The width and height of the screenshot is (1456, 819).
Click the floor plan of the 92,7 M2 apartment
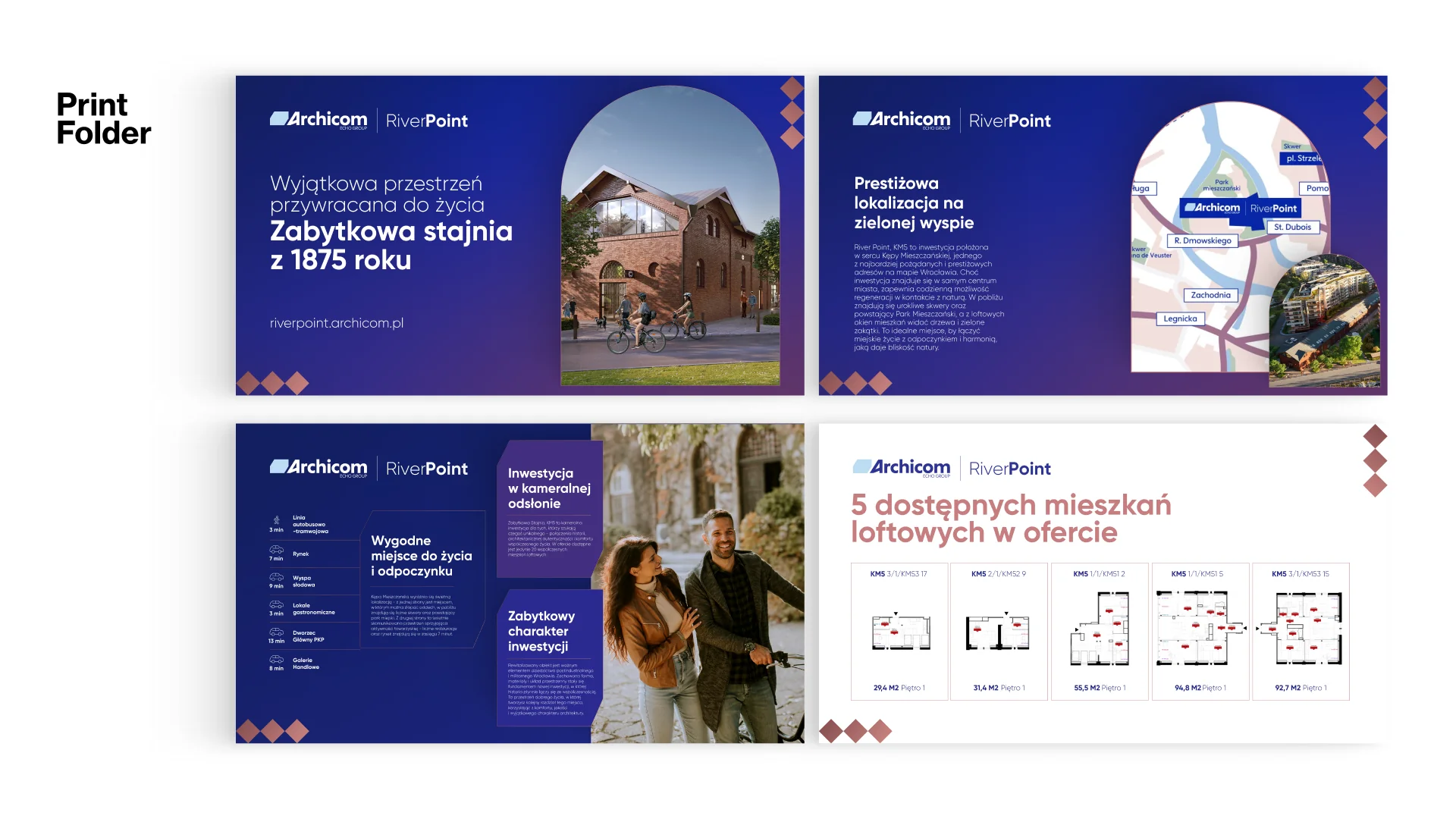click(x=1301, y=629)
